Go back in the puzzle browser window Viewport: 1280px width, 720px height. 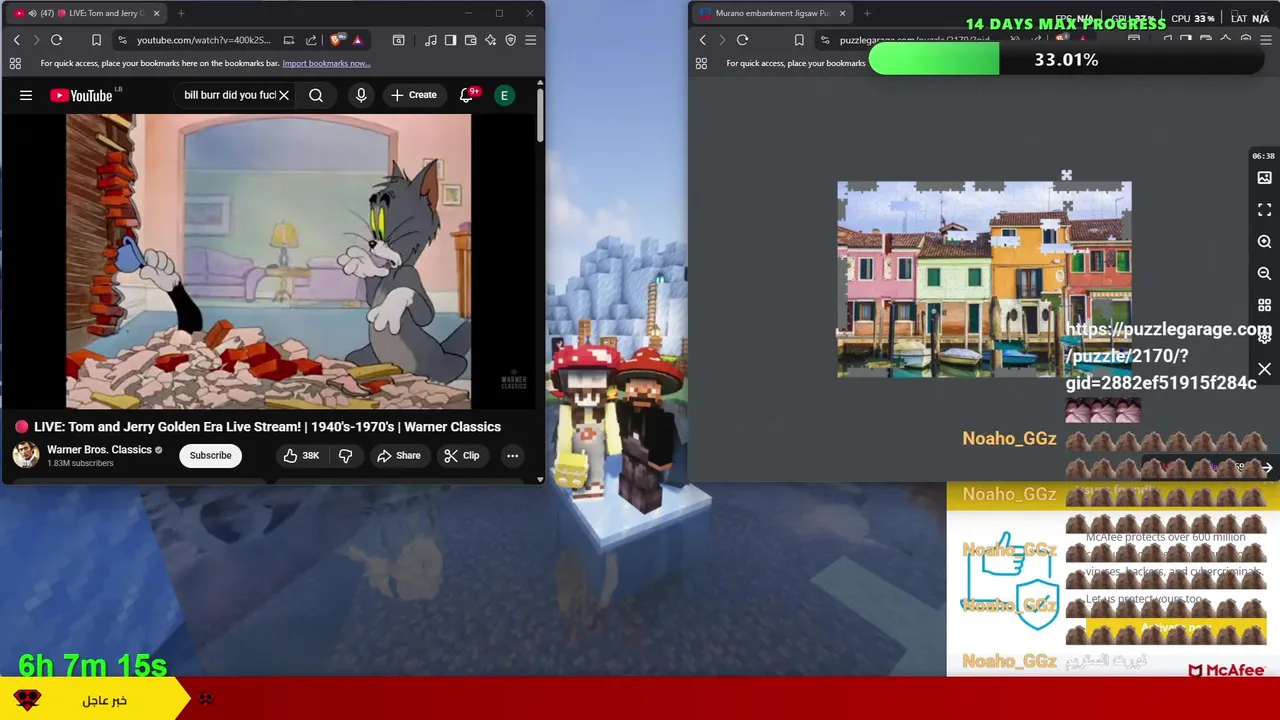[x=702, y=40]
